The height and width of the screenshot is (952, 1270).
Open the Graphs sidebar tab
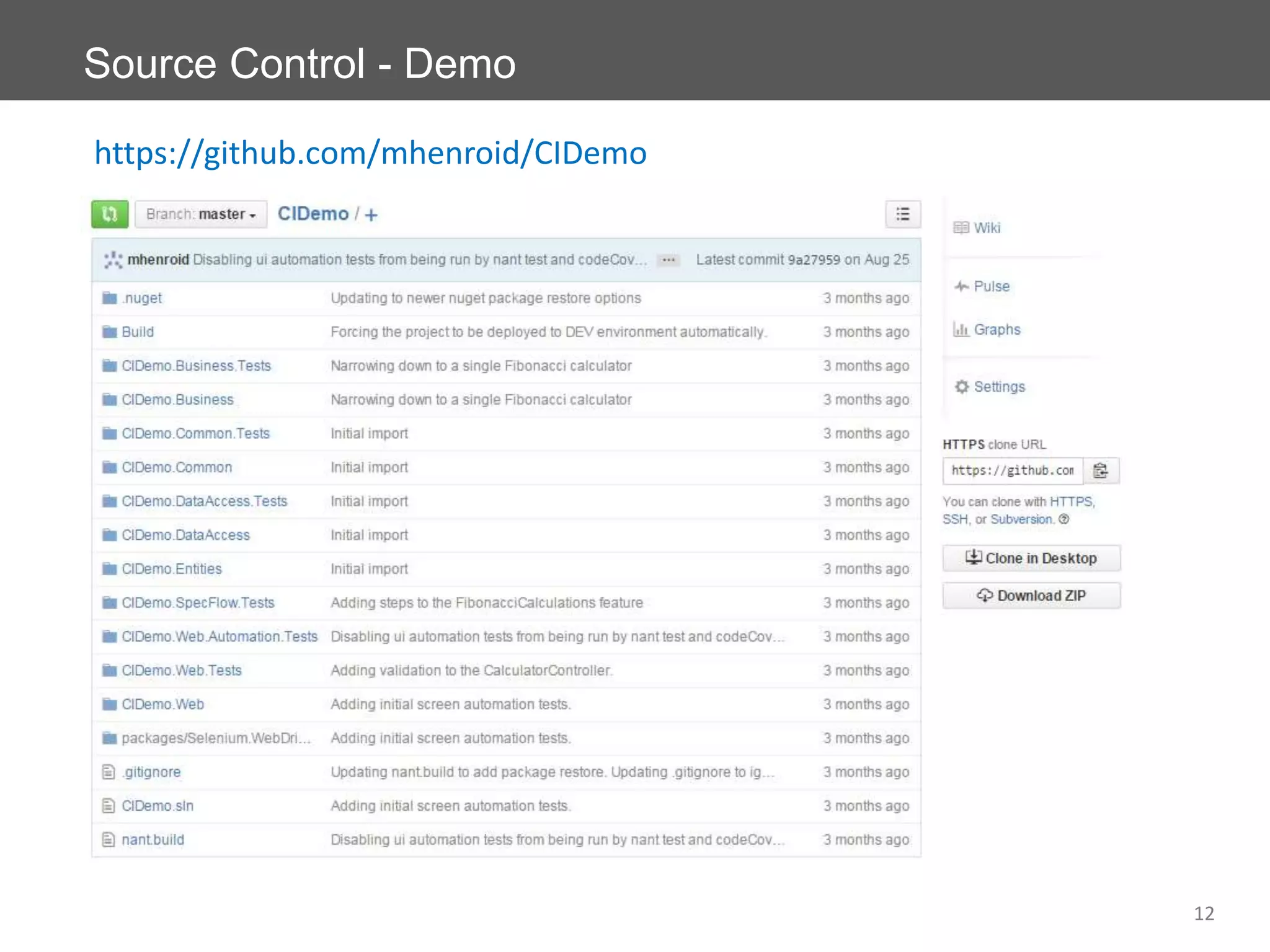[997, 330]
